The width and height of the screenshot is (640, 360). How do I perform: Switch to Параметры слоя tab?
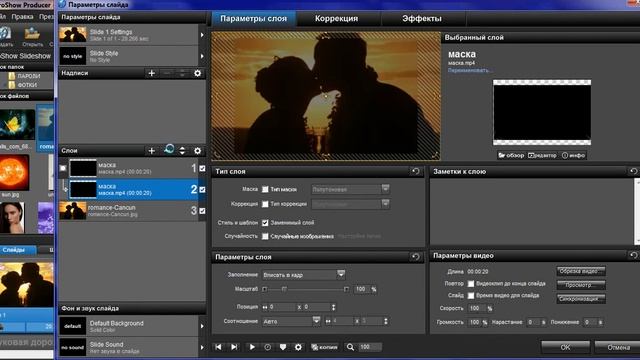click(x=253, y=18)
